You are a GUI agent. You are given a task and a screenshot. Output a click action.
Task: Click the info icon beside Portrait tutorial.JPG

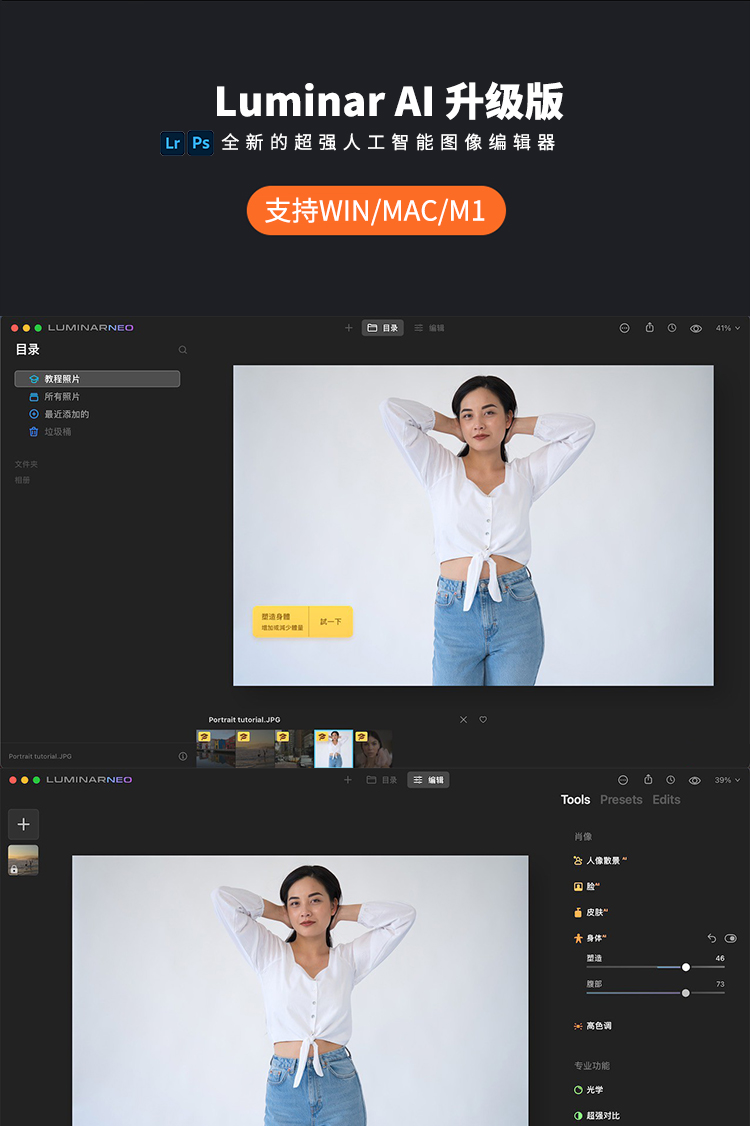[x=183, y=756]
